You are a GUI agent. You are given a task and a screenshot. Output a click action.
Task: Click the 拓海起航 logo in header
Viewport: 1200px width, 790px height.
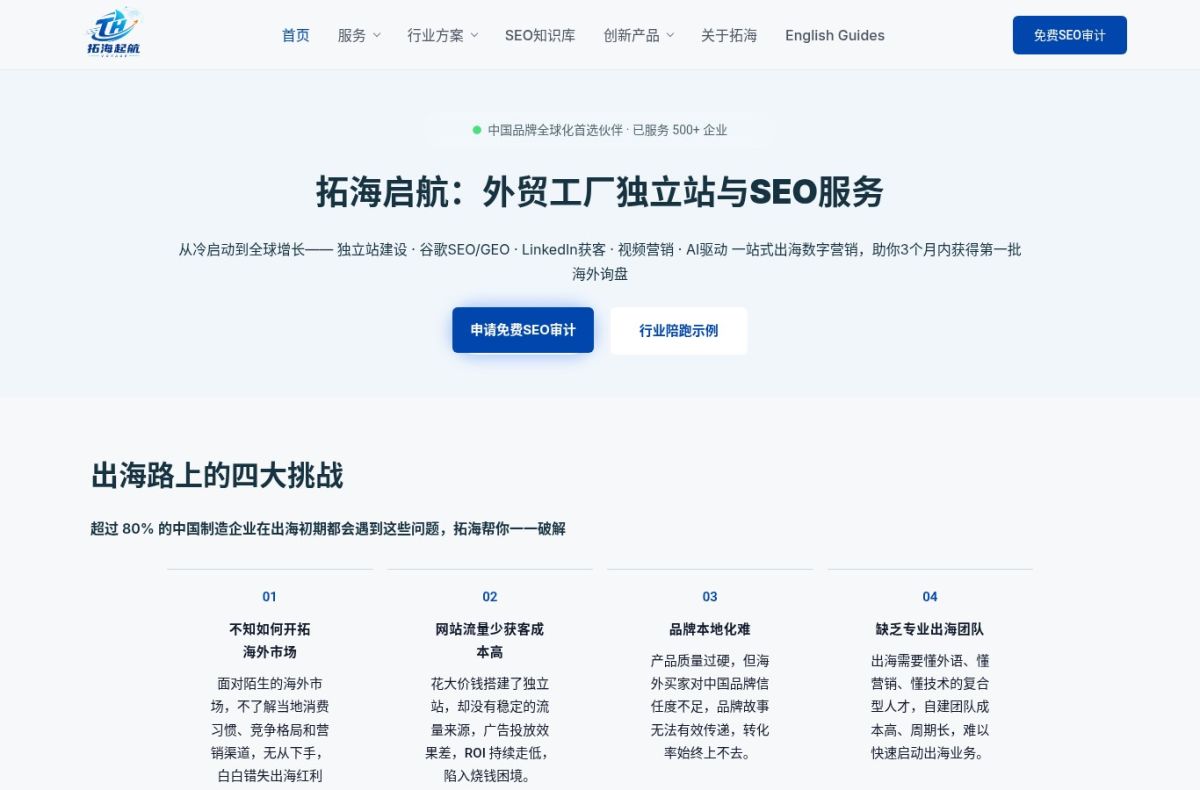tap(113, 34)
